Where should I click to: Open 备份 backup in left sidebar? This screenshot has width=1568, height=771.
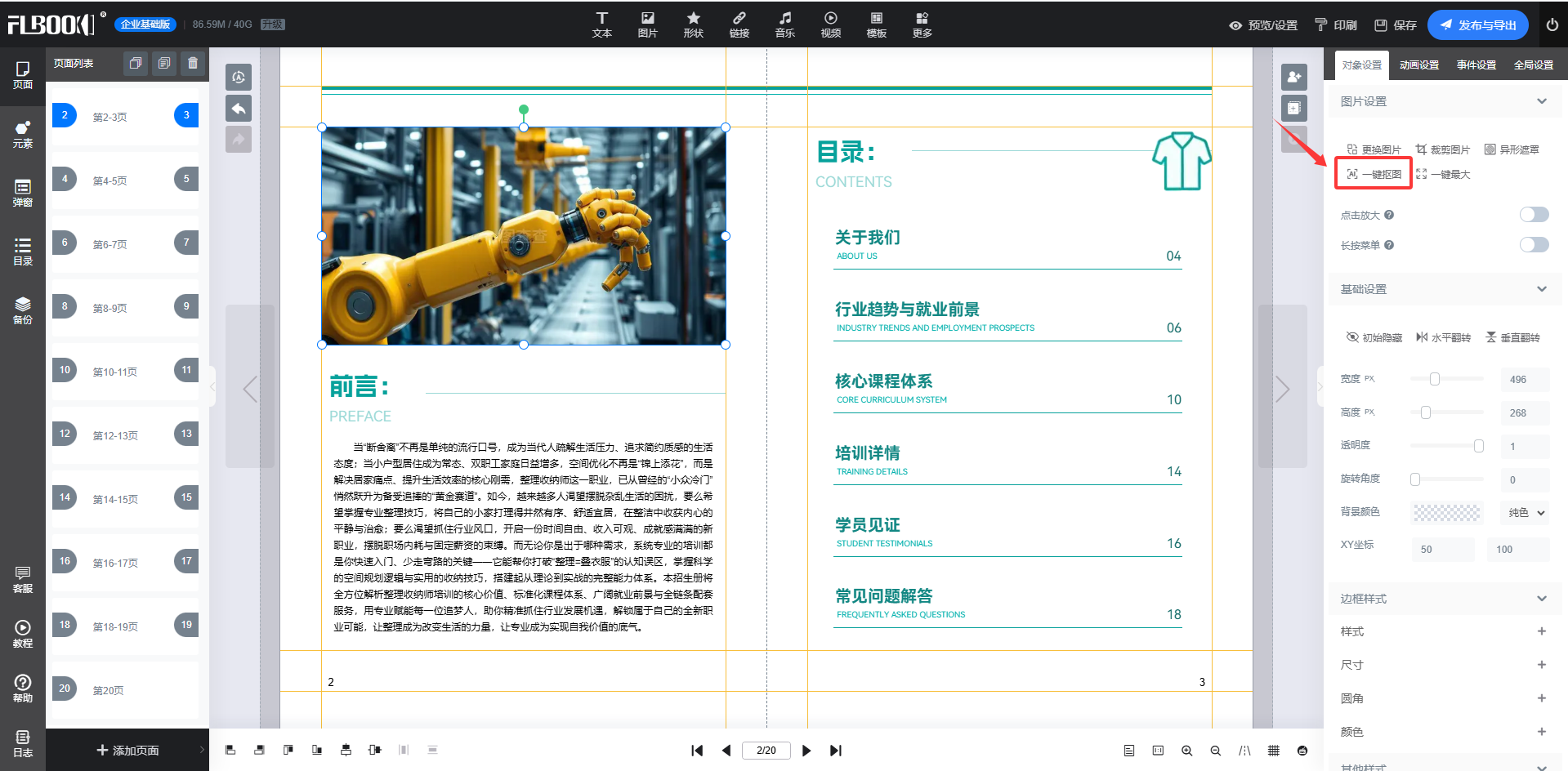click(x=23, y=310)
